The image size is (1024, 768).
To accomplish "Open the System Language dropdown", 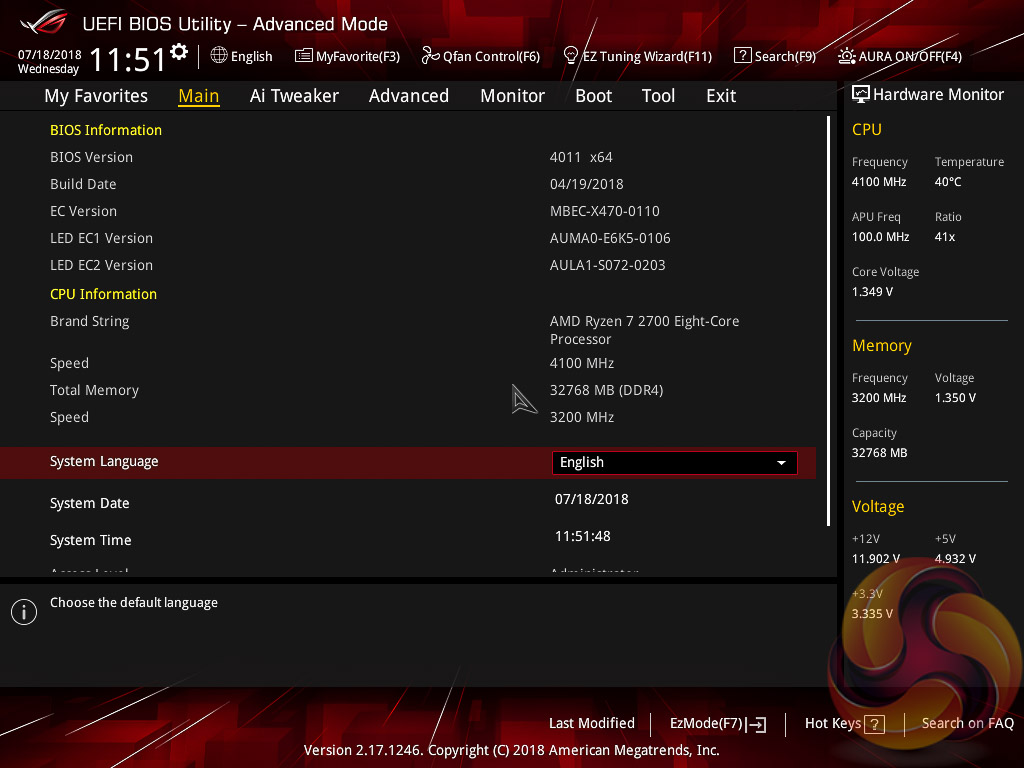I will pyautogui.click(x=674, y=462).
